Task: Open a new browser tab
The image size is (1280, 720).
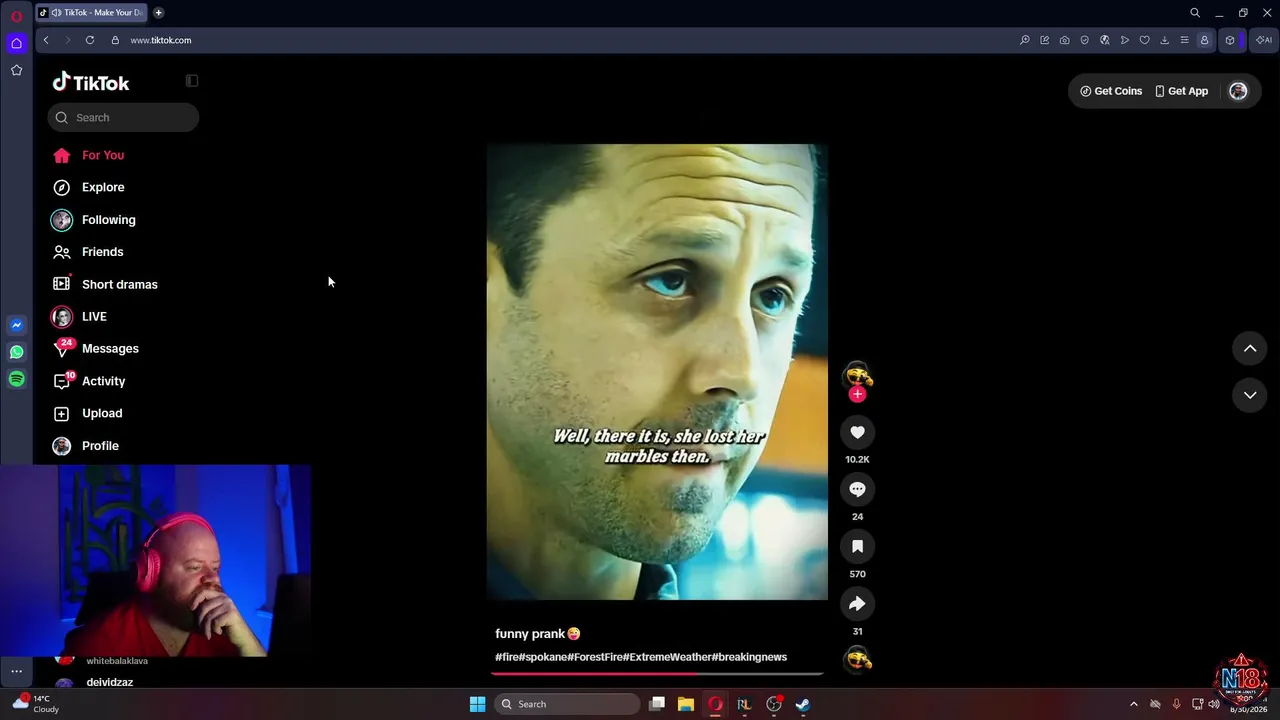Action: [x=159, y=13]
